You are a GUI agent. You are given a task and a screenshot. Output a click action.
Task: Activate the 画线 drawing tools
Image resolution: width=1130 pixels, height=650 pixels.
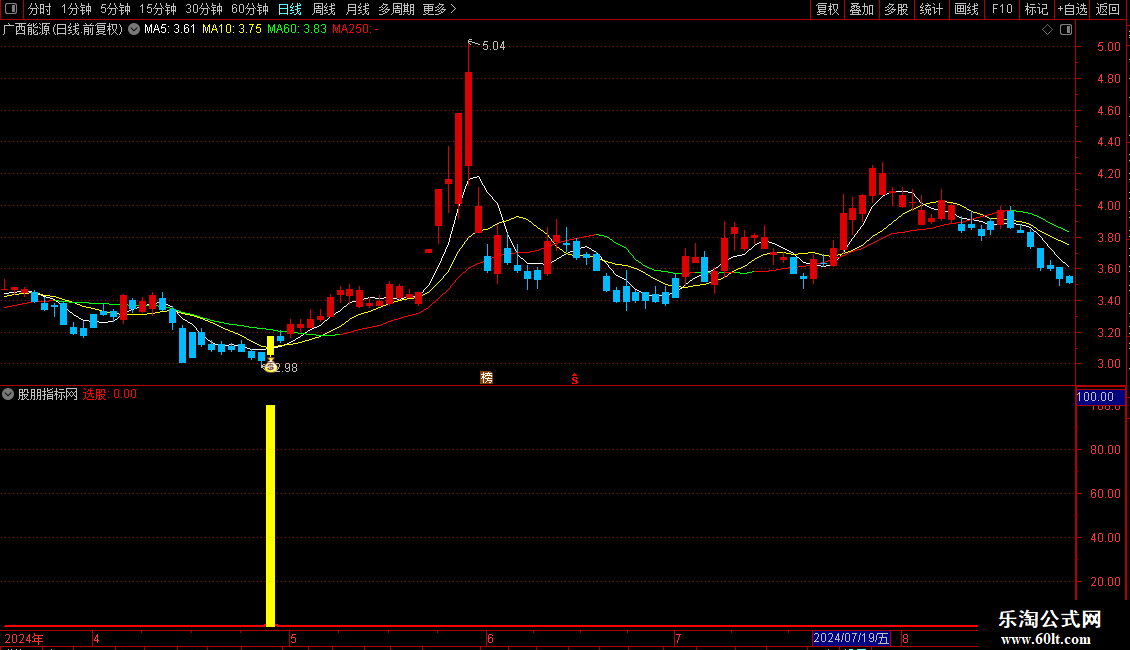point(966,9)
